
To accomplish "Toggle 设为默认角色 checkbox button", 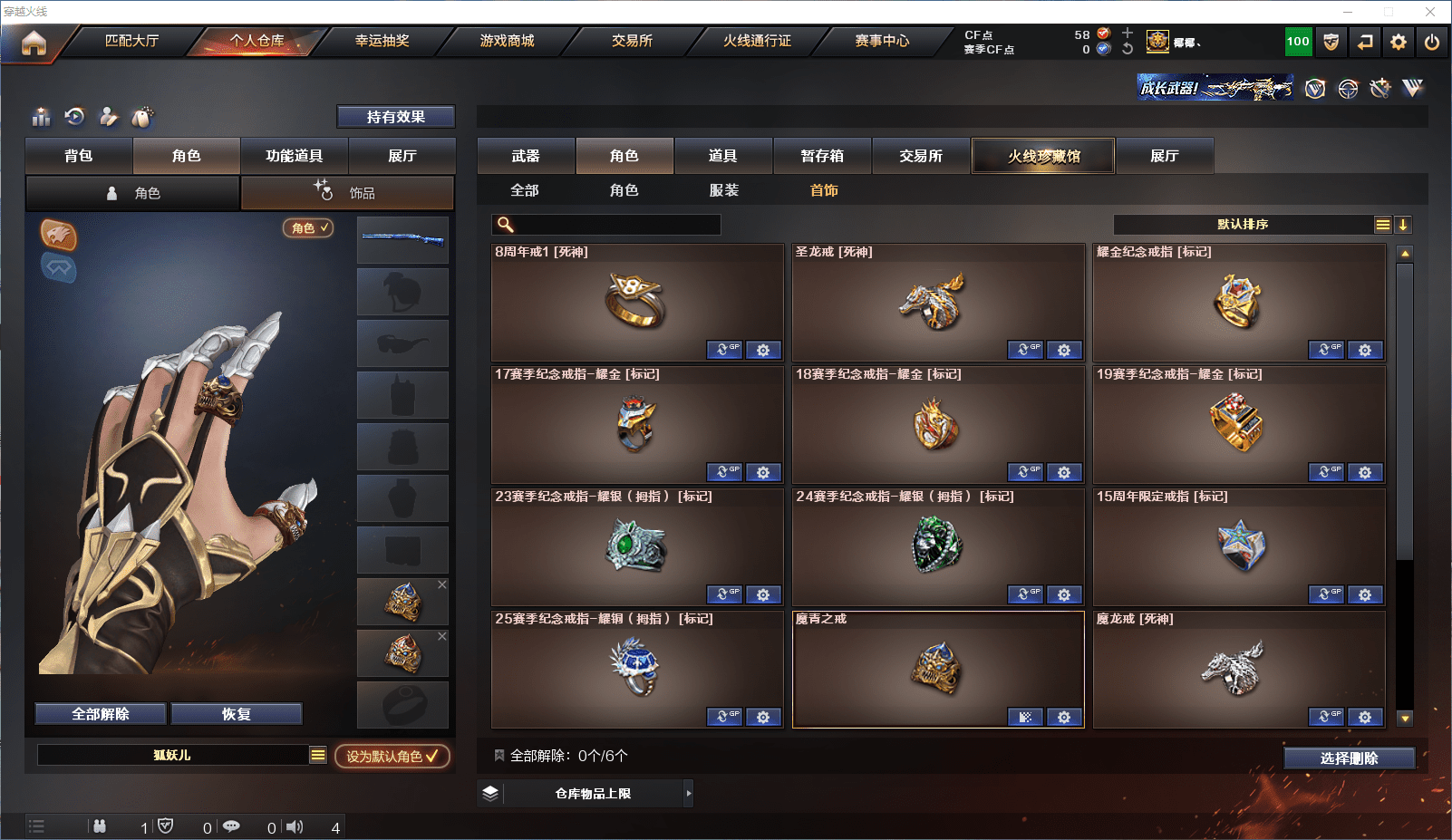I will pyautogui.click(x=392, y=756).
